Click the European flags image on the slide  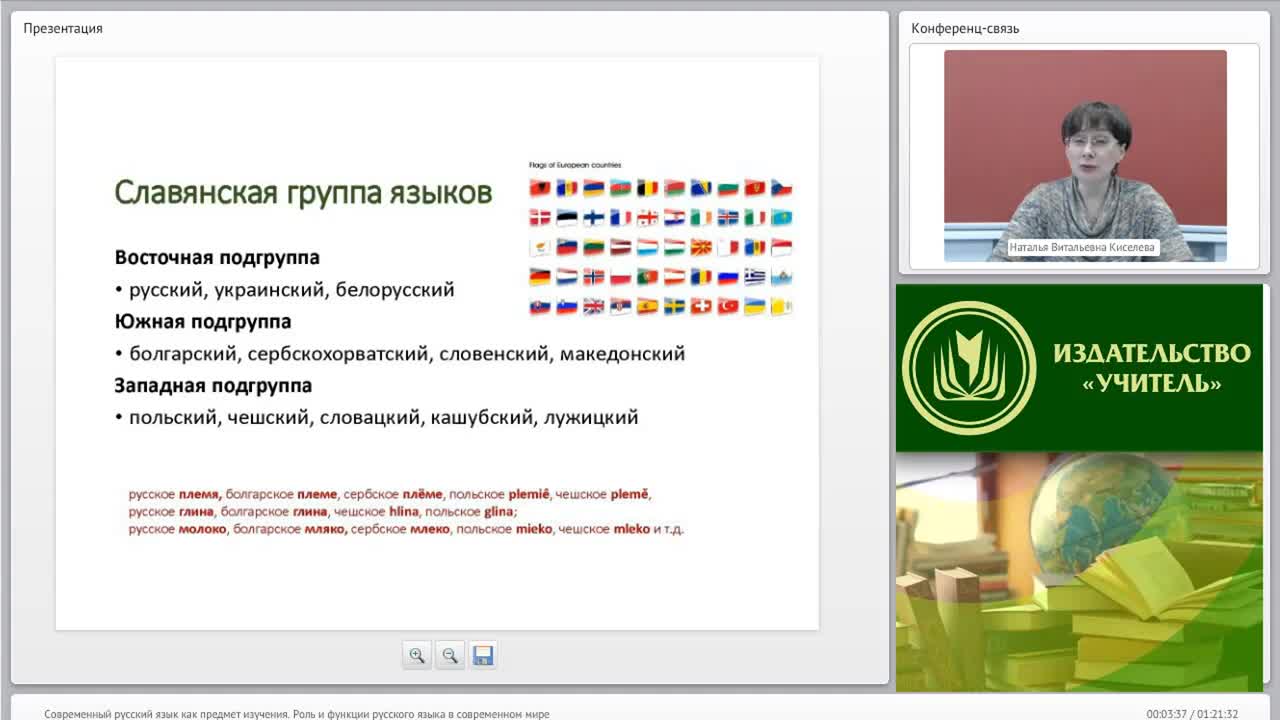[660, 246]
